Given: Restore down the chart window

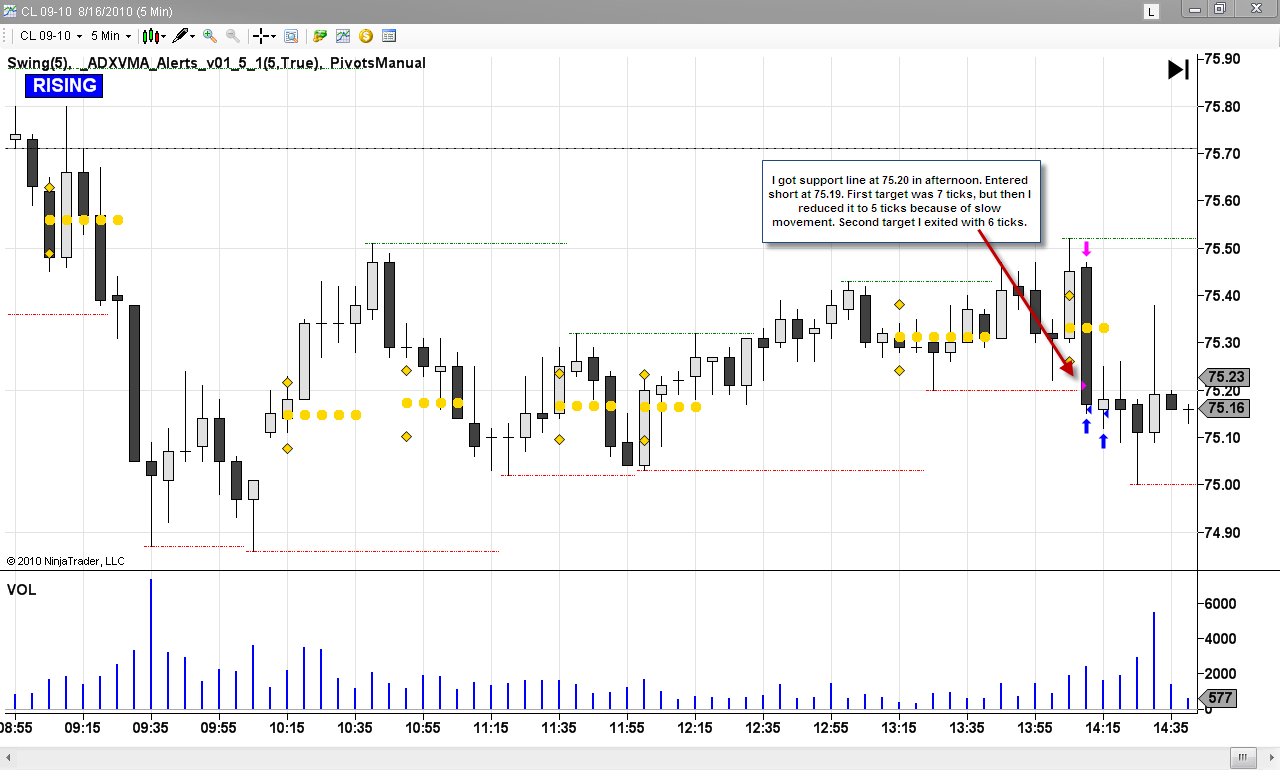Looking at the screenshot, I should (1220, 9).
